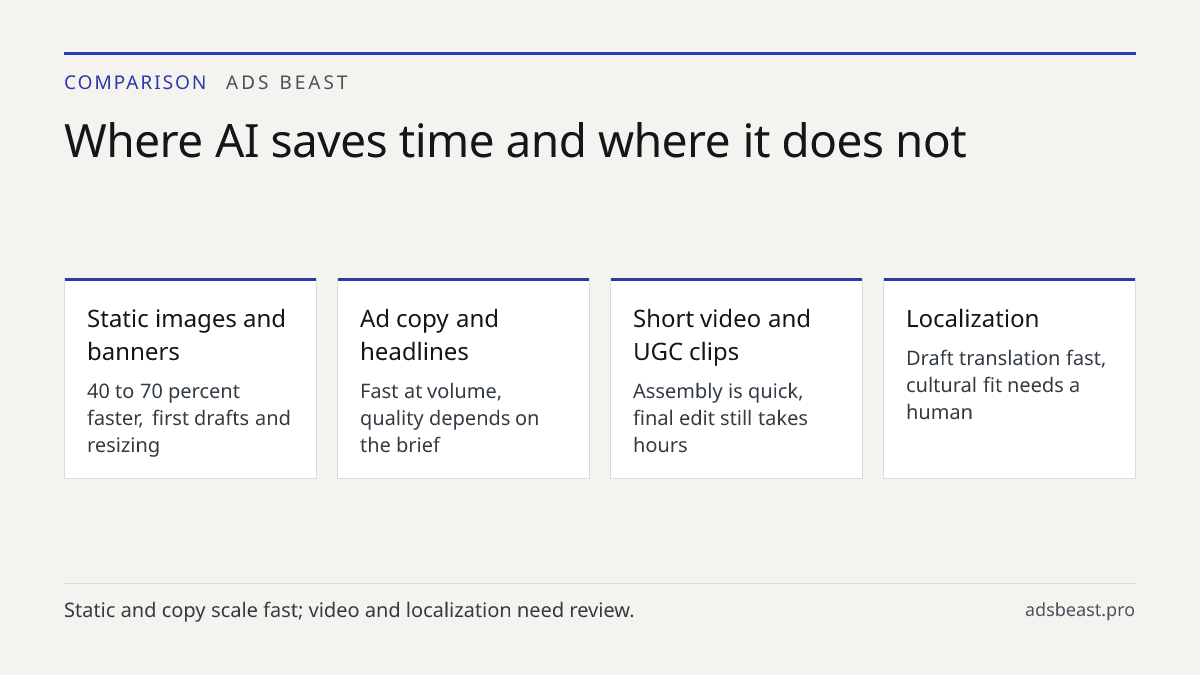This screenshot has height=675, width=1200.
Task: Click '40 to 70 percent faster' description text
Action: [x=188, y=418]
